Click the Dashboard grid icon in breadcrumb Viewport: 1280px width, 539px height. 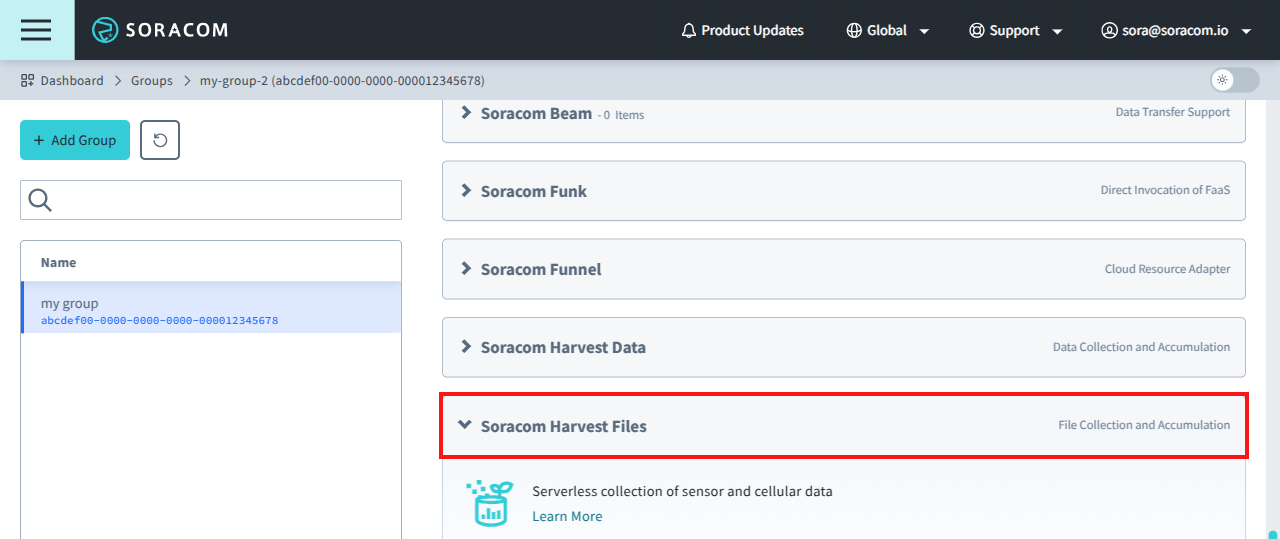pos(27,80)
